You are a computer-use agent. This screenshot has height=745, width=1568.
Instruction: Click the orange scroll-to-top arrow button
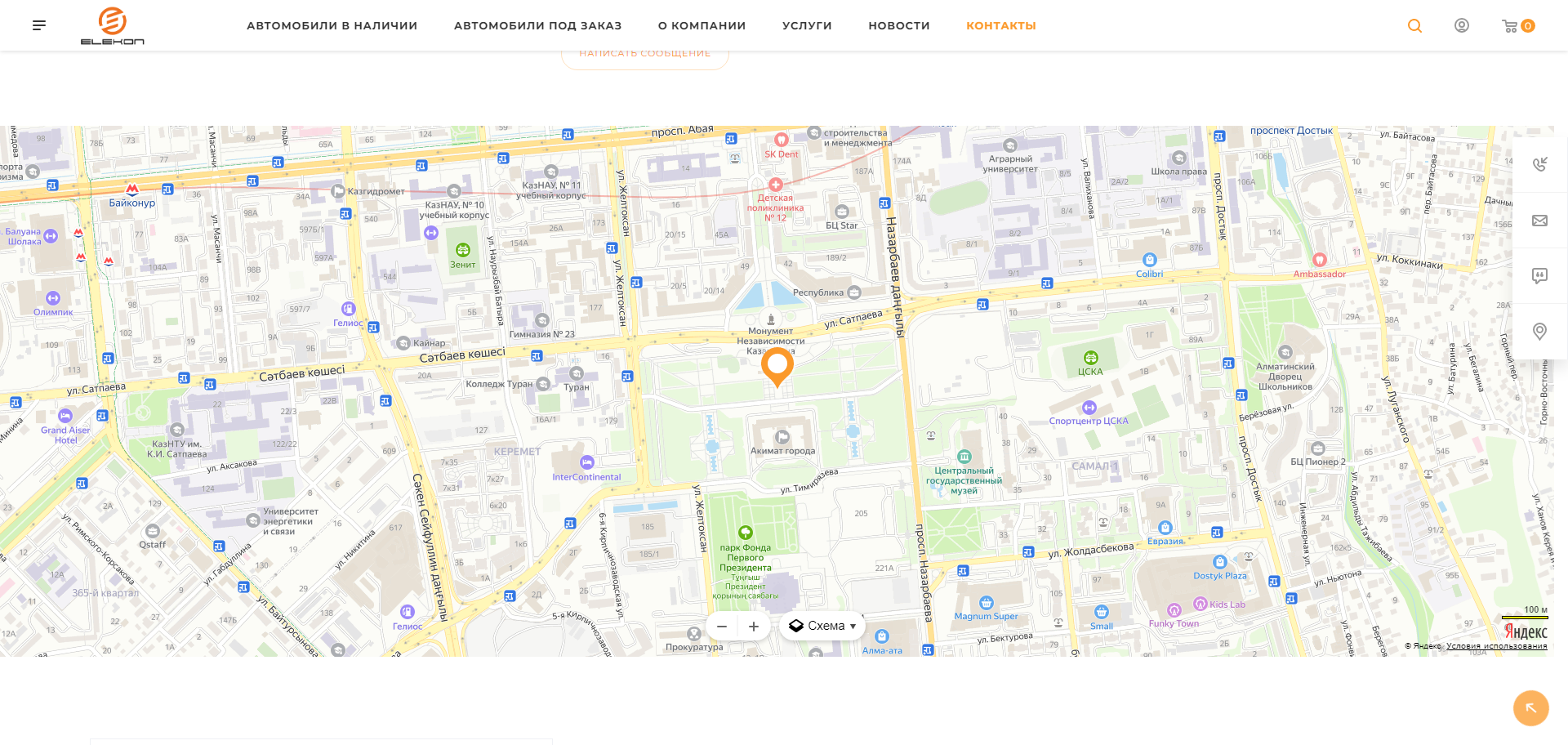click(x=1530, y=708)
